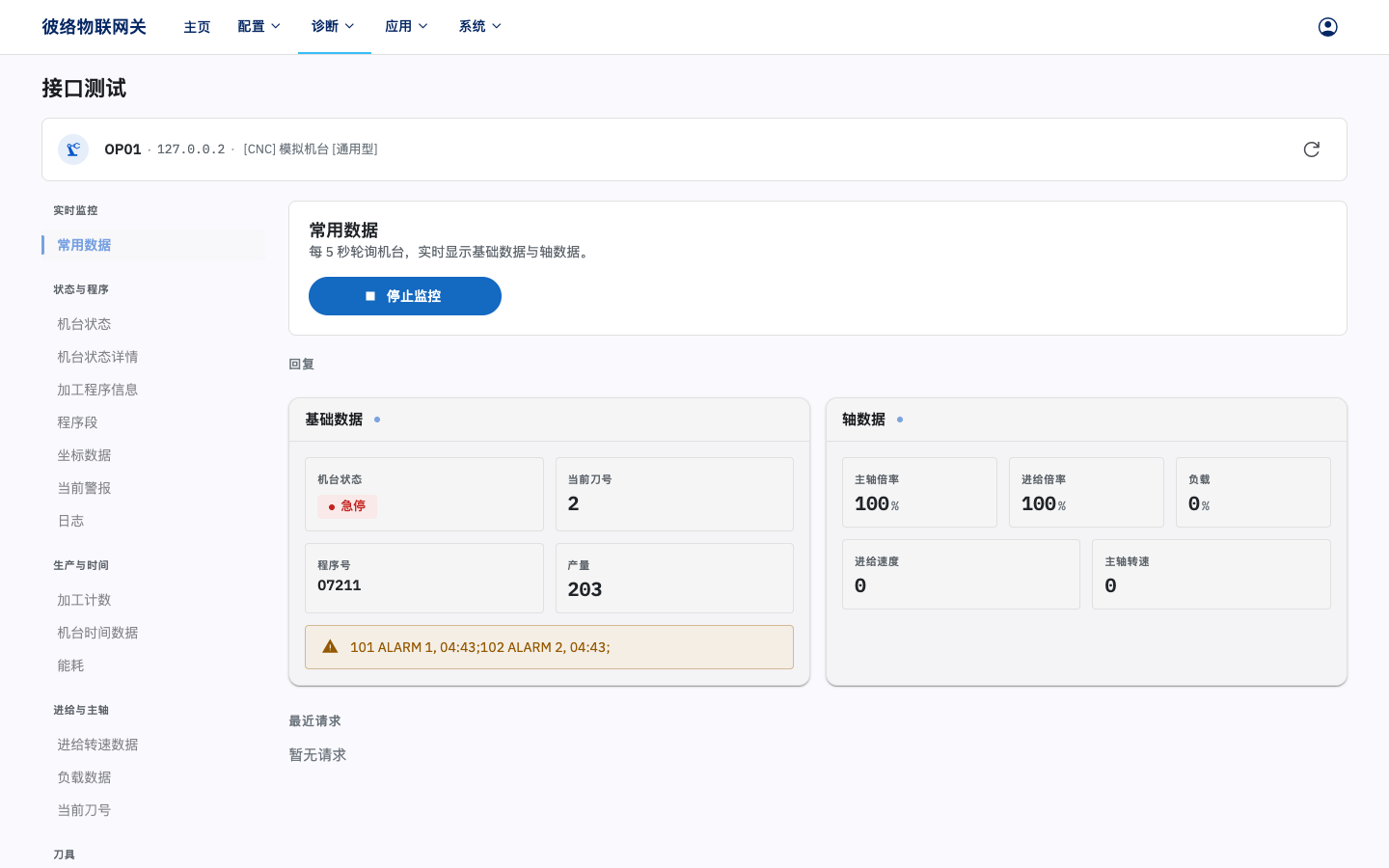Click the 暂无请求 text

[x=317, y=755]
